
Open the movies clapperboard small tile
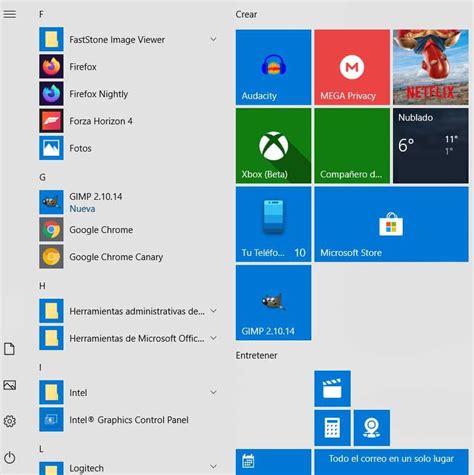332,389
